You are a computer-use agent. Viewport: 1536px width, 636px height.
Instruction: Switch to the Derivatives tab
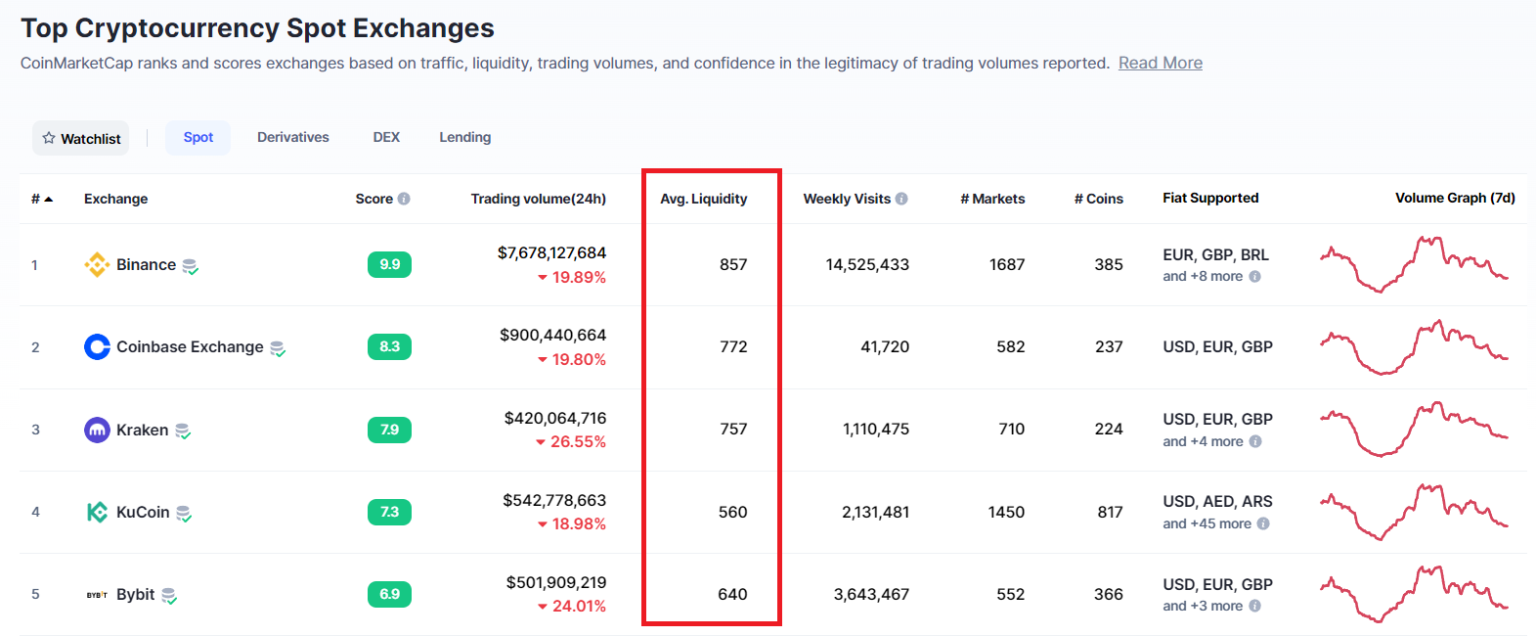(293, 137)
